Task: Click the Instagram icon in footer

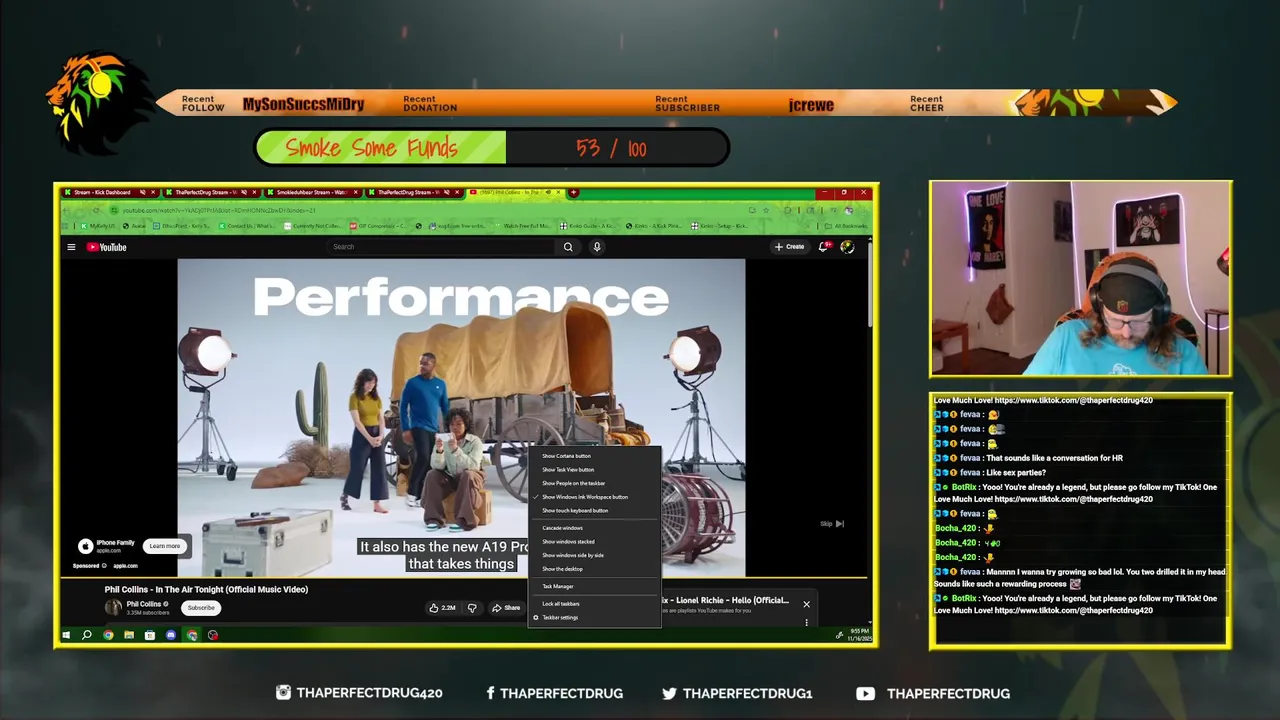Action: coord(283,693)
